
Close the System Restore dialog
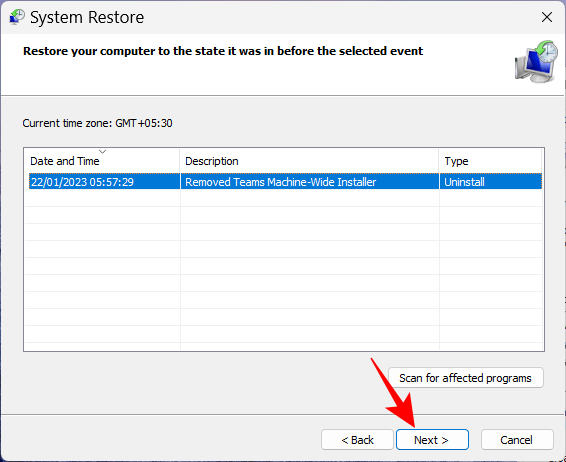[547, 17]
